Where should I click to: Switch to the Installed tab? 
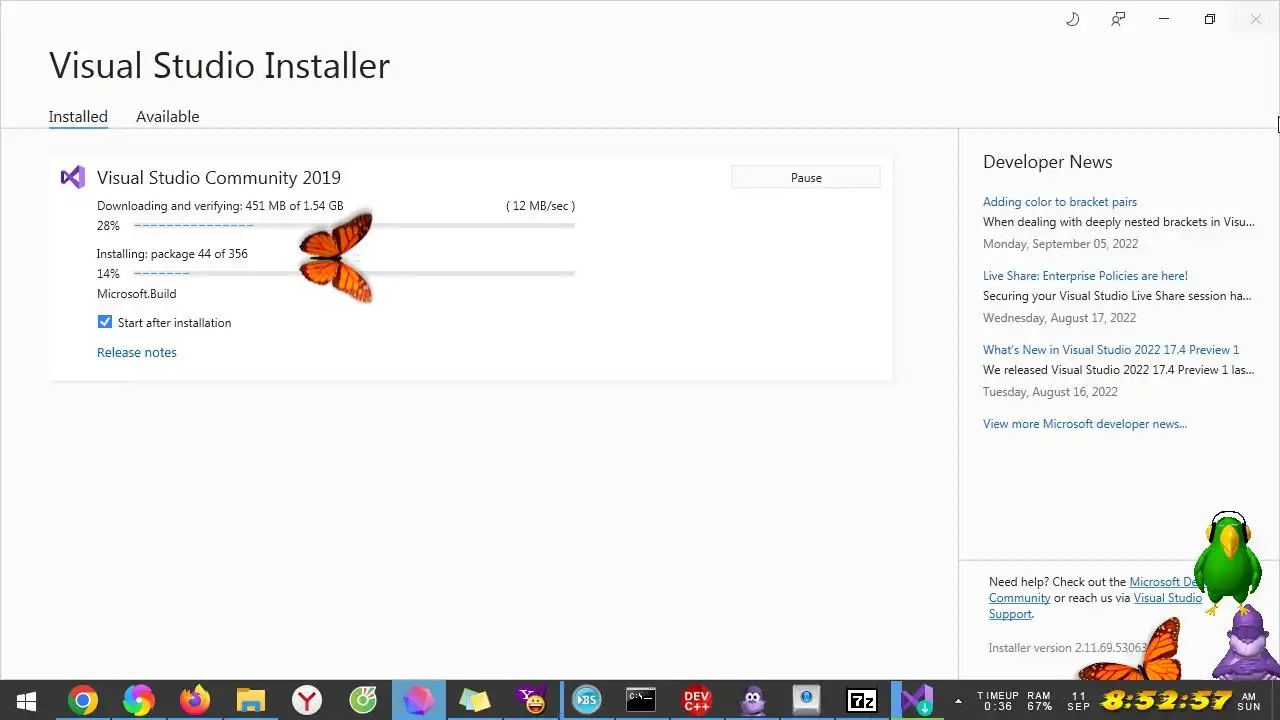[x=78, y=116]
